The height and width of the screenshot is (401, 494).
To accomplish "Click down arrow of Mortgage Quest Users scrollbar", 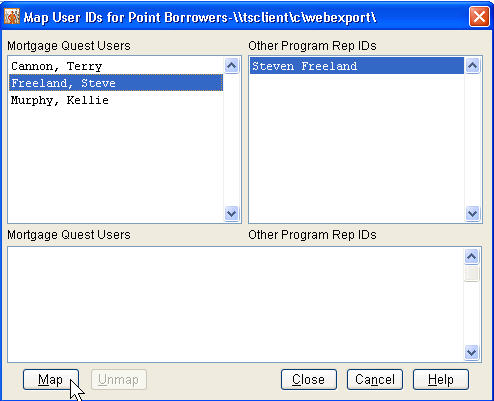I will pyautogui.click(x=231, y=213).
